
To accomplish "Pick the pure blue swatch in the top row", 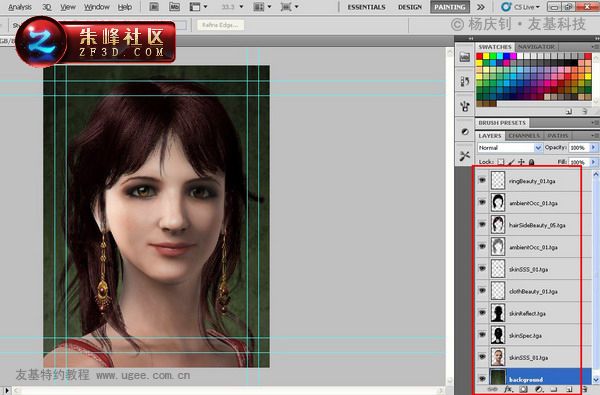I will tap(506, 56).
